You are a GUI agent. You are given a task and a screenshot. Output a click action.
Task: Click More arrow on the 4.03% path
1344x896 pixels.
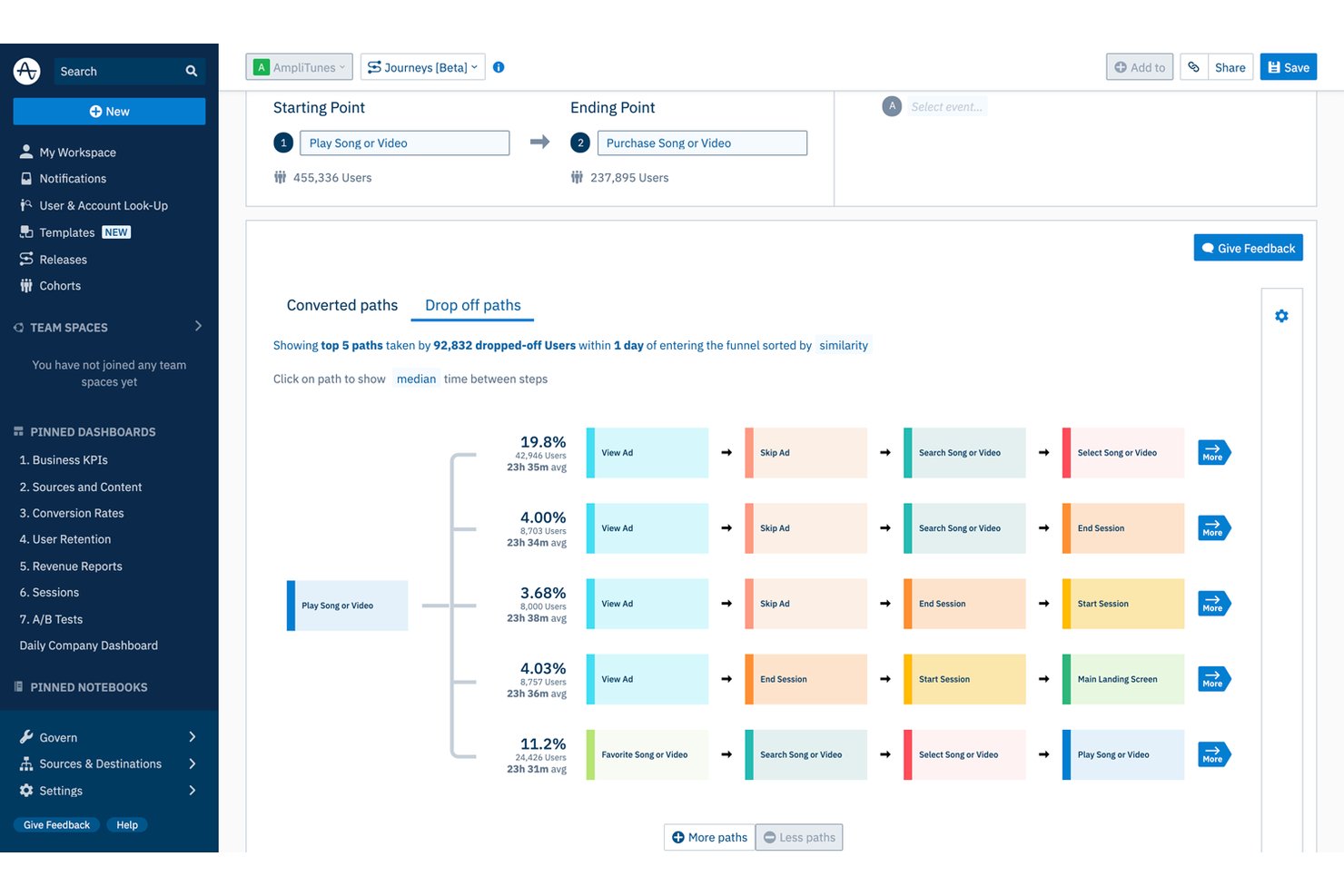(x=1214, y=679)
